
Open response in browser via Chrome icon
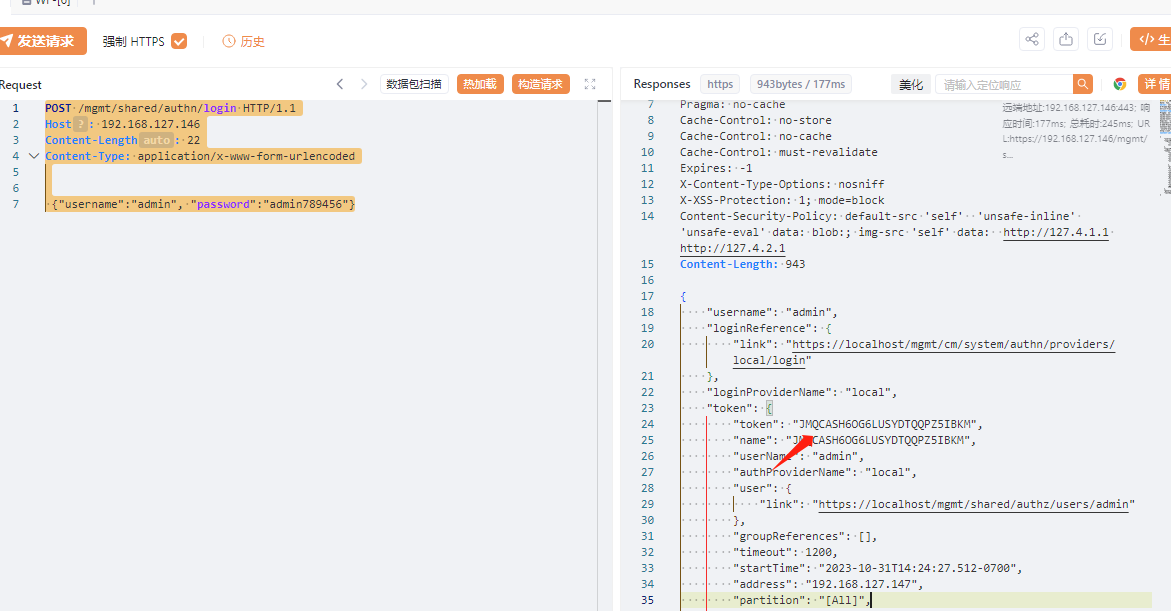pos(1120,84)
